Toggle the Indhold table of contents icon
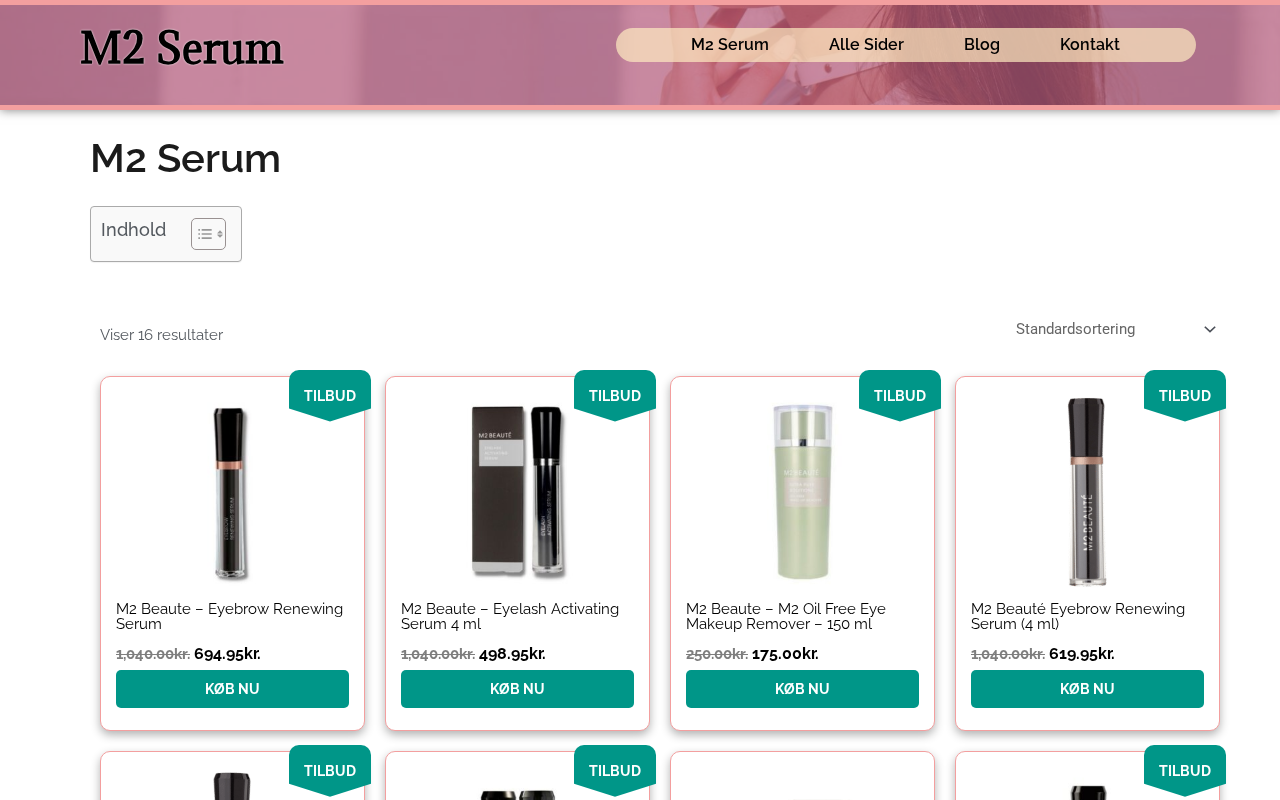 tap(208, 234)
